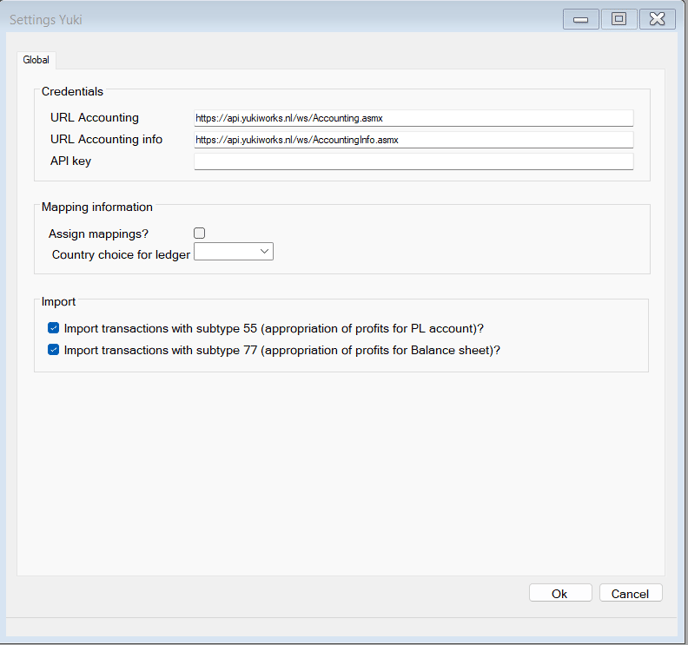Click the empty API key field

click(413, 161)
